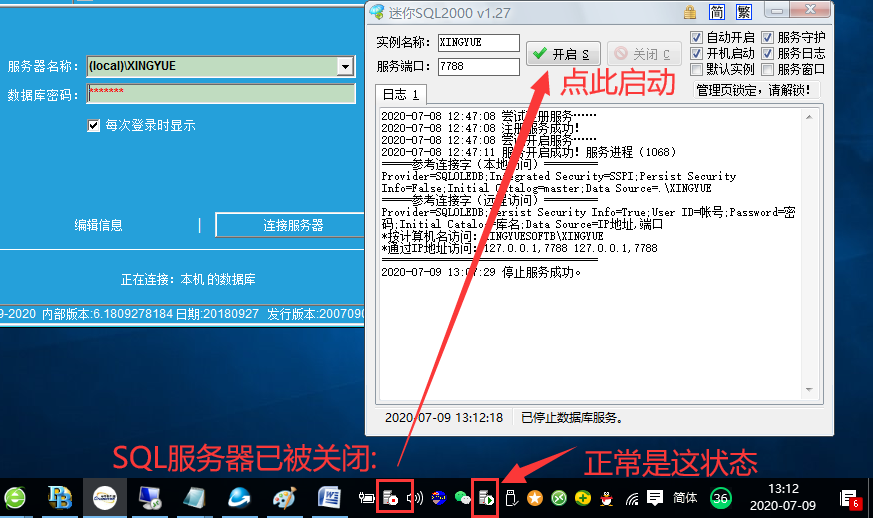Image resolution: width=873 pixels, height=518 pixels.
Task: Click the 实例名称 field containing XINGYUE
Action: [478, 42]
